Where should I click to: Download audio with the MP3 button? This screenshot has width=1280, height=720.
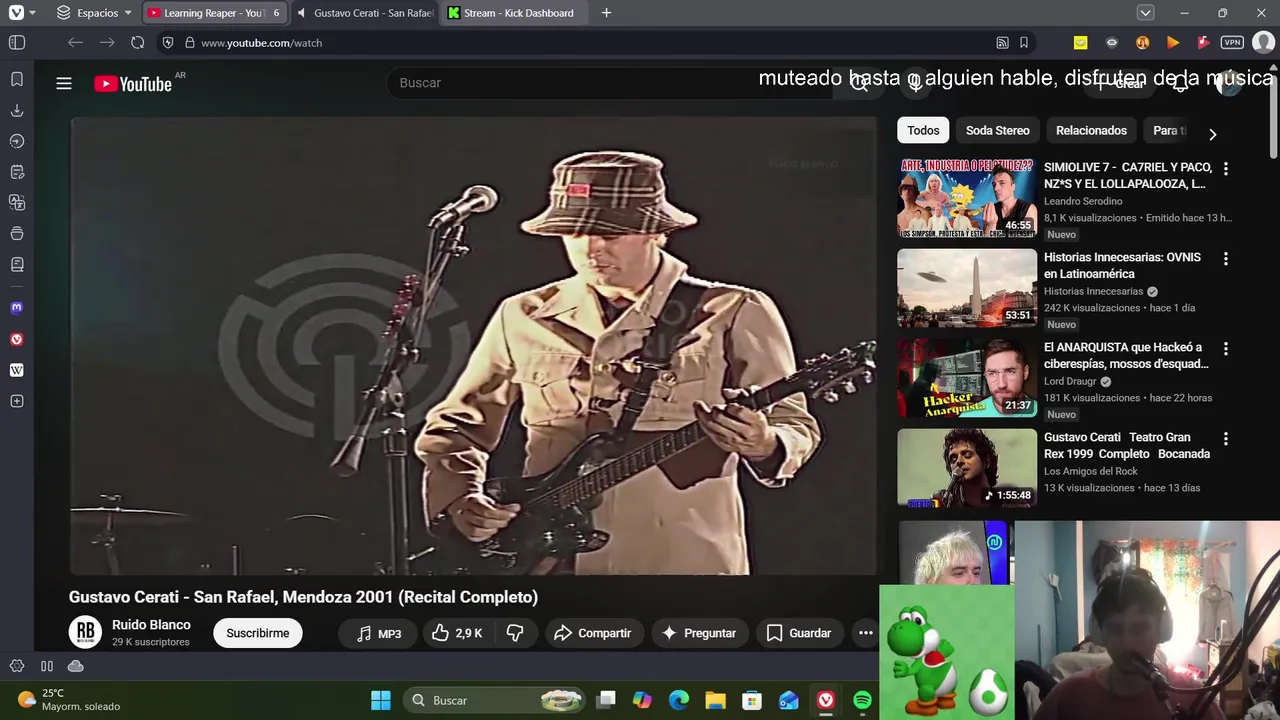coord(379,633)
